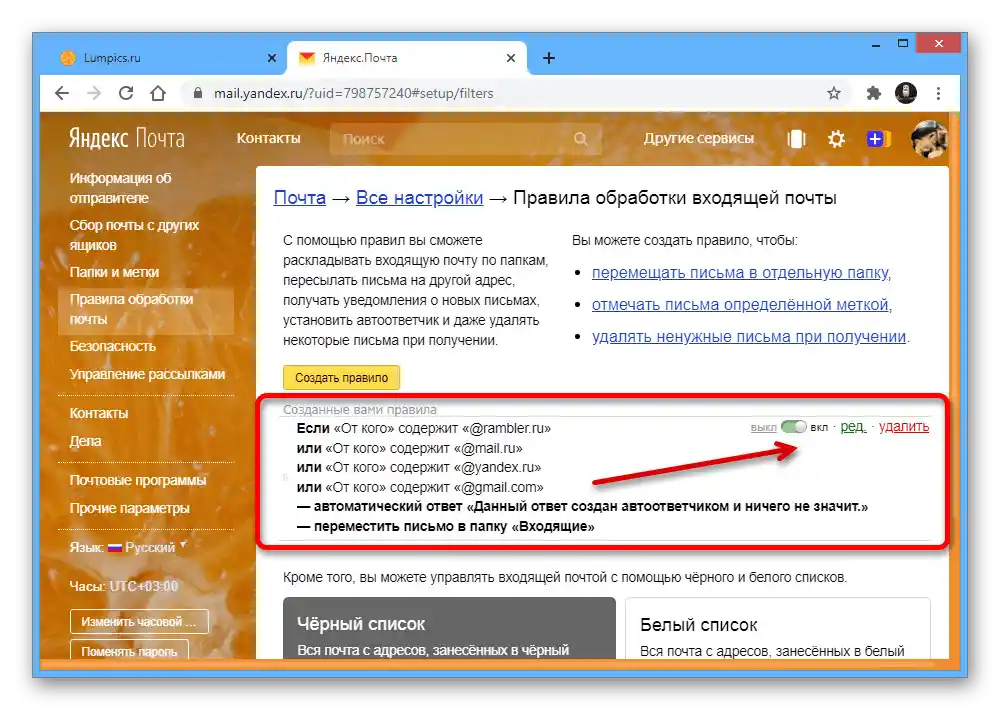Viewport: 1000px width, 710px height.
Task: Open Контакты in left sidebar
Action: [99, 413]
